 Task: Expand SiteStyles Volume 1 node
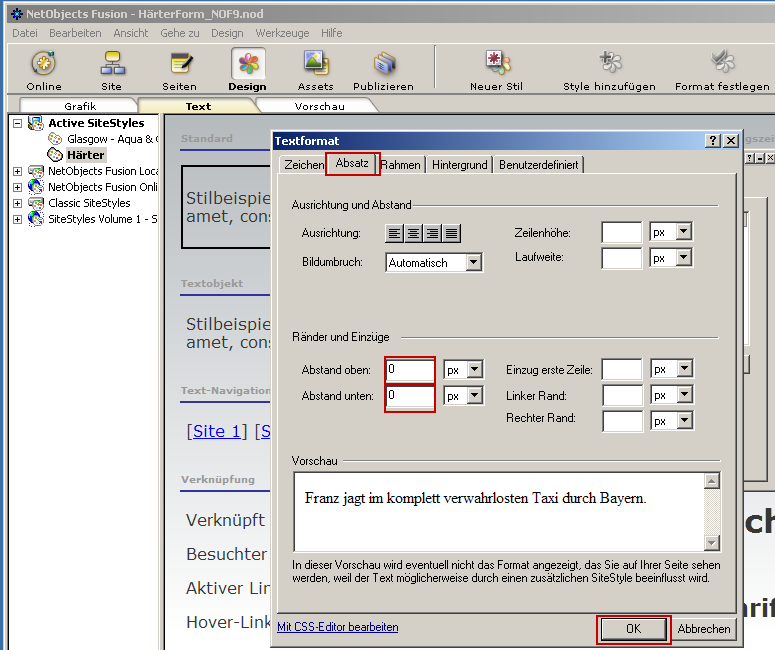coord(17,219)
